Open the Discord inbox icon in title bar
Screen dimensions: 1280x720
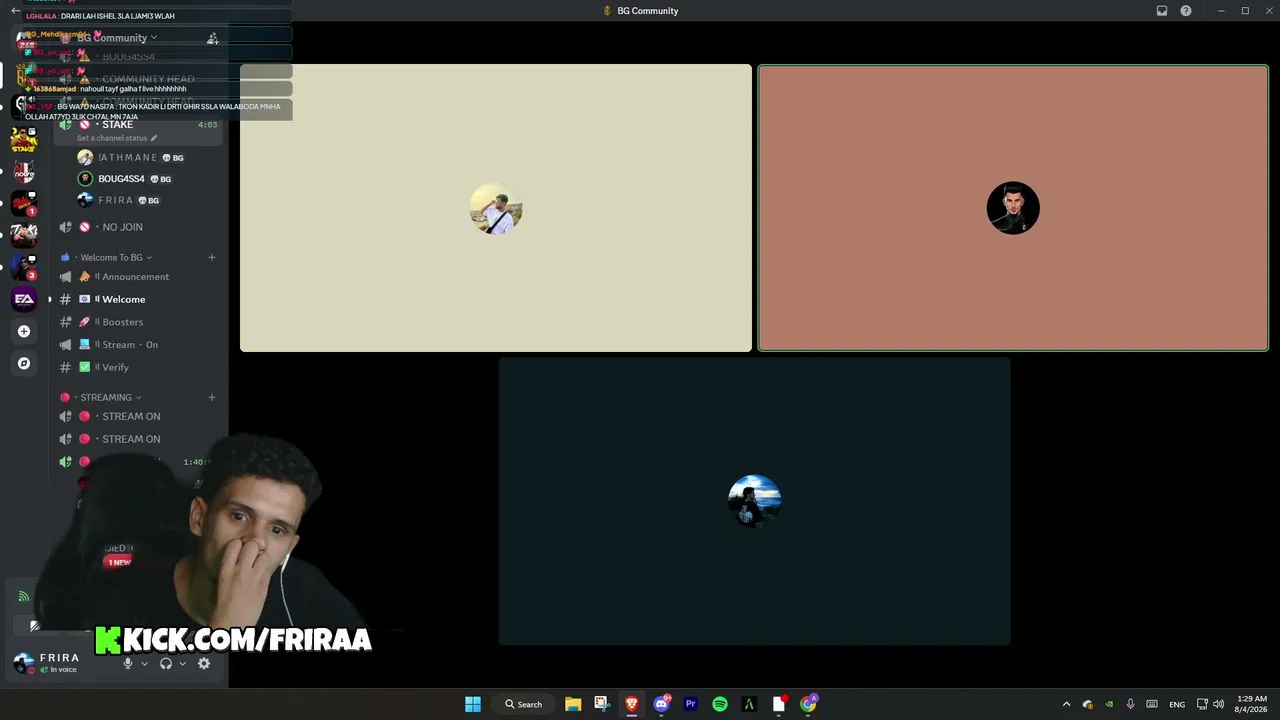tap(1162, 11)
